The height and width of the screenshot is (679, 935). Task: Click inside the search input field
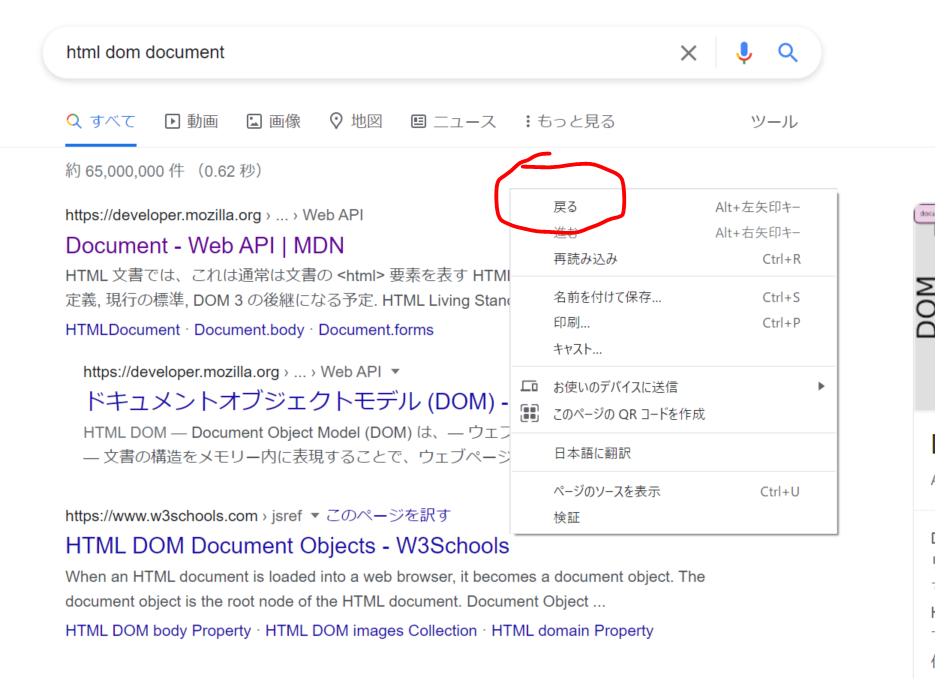click(x=300, y=53)
